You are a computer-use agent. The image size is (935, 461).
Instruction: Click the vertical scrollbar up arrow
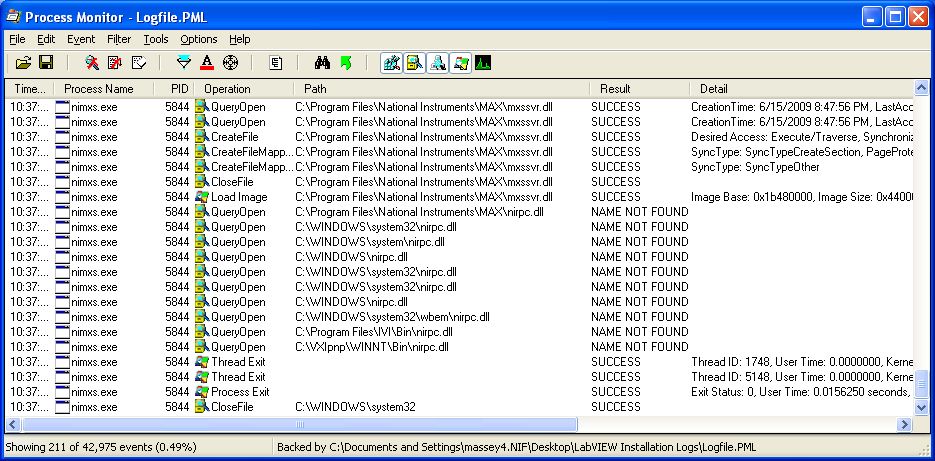pos(921,88)
